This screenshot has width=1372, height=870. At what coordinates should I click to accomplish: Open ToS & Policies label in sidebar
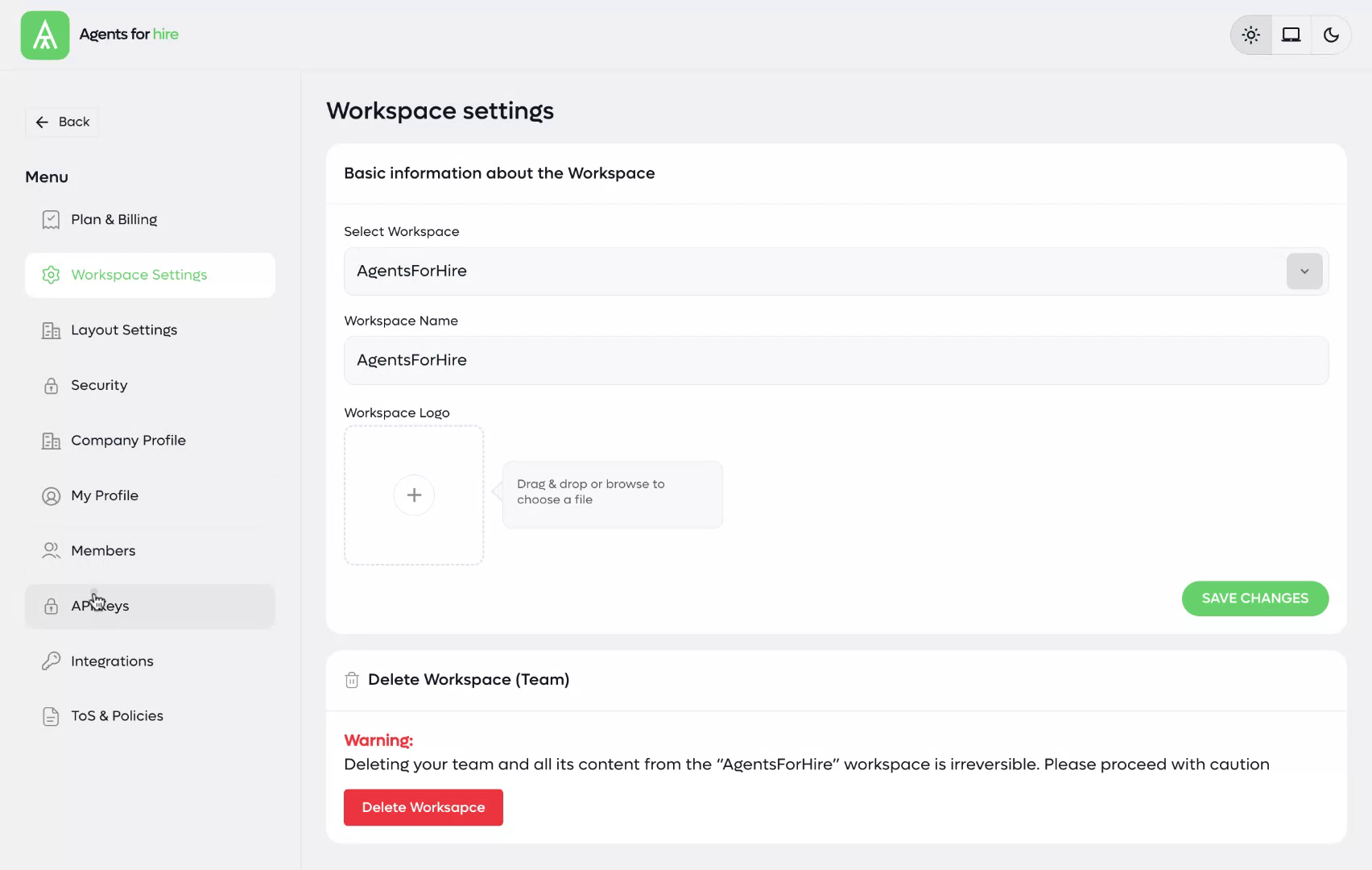[117, 716]
